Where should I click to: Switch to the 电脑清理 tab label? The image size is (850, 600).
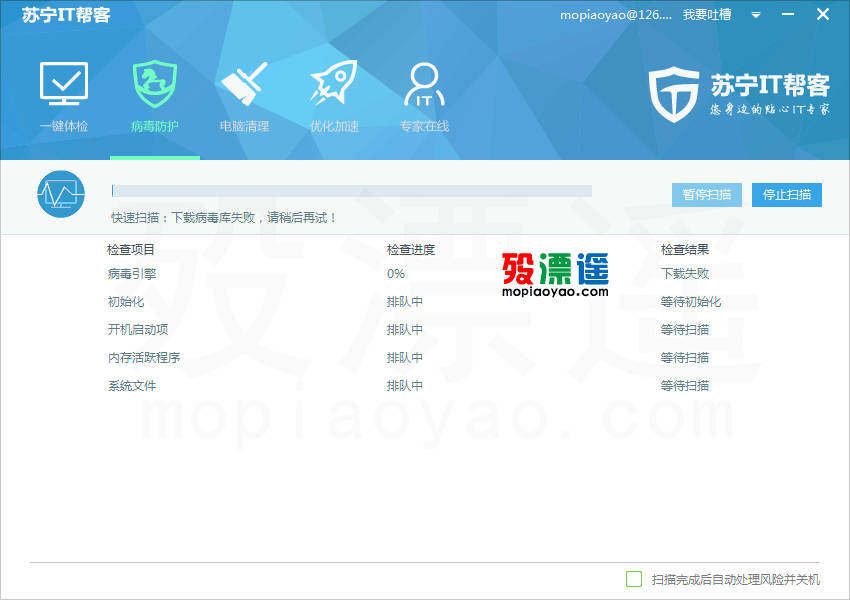pos(244,126)
